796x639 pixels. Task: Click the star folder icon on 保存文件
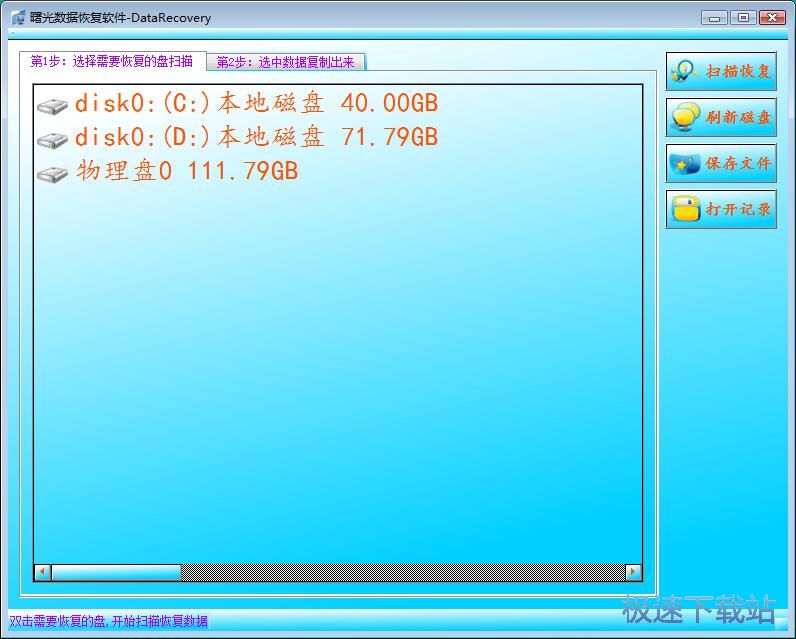[684, 164]
